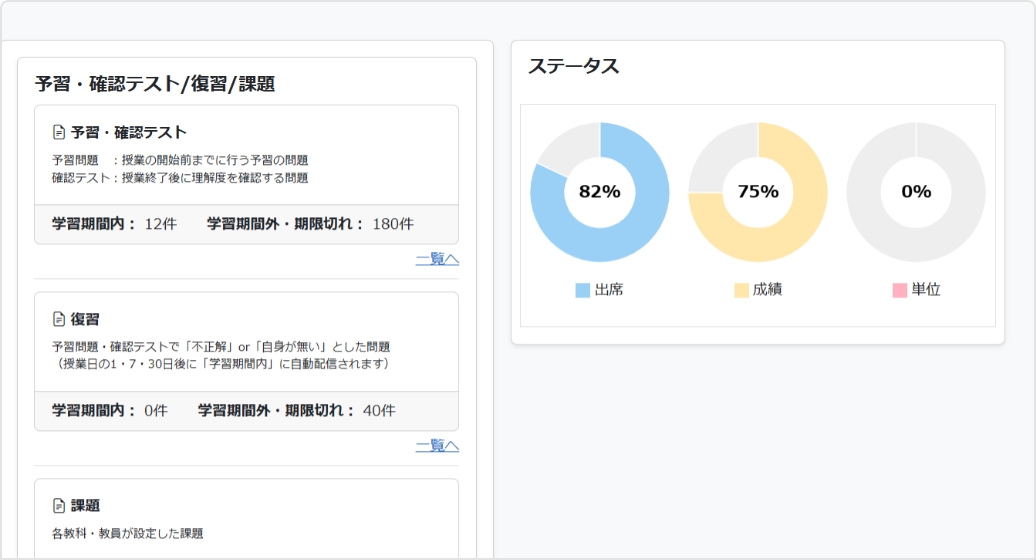Click the blue 出席 legend swatch

583,290
